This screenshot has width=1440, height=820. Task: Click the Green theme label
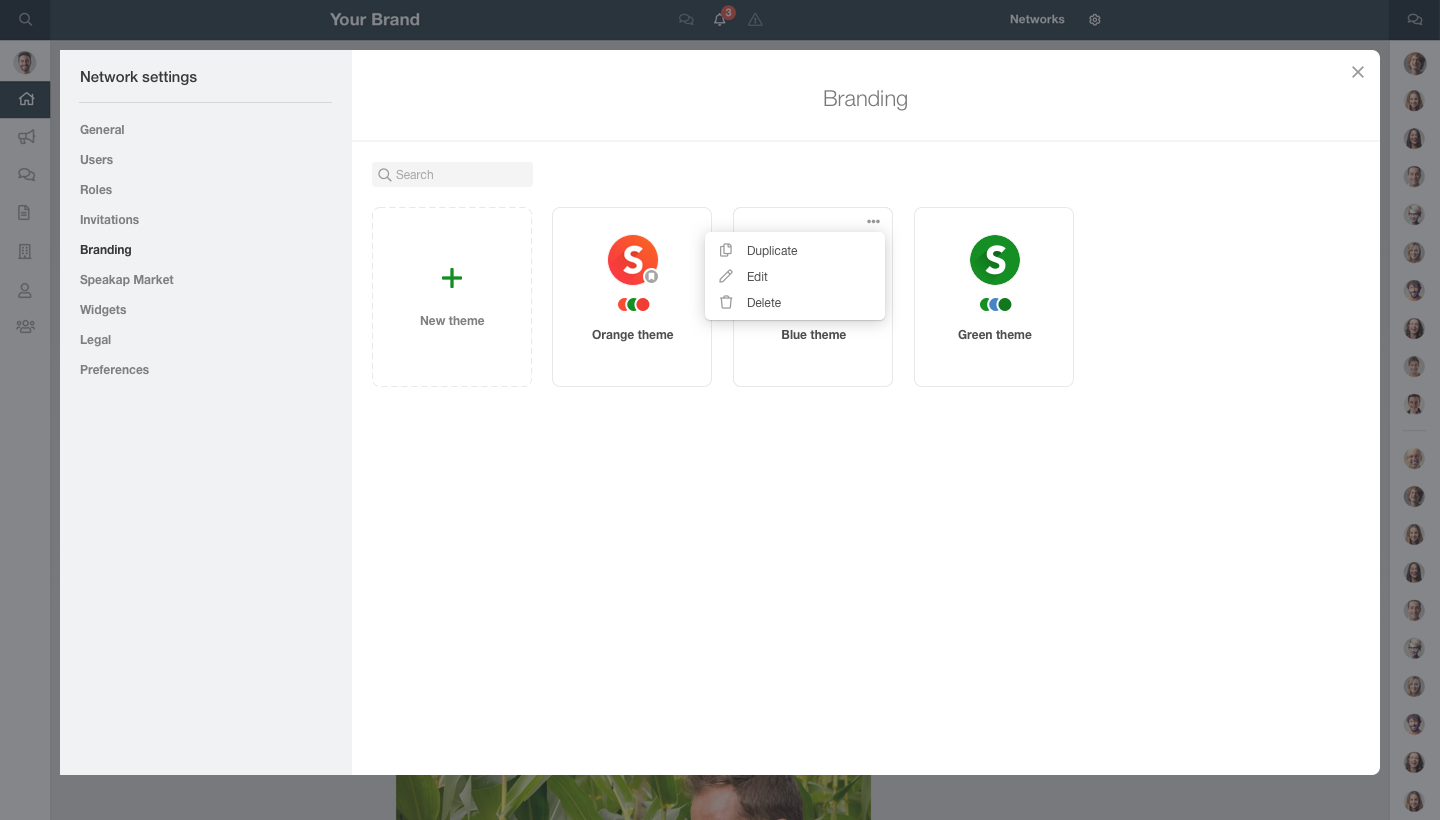coord(995,335)
